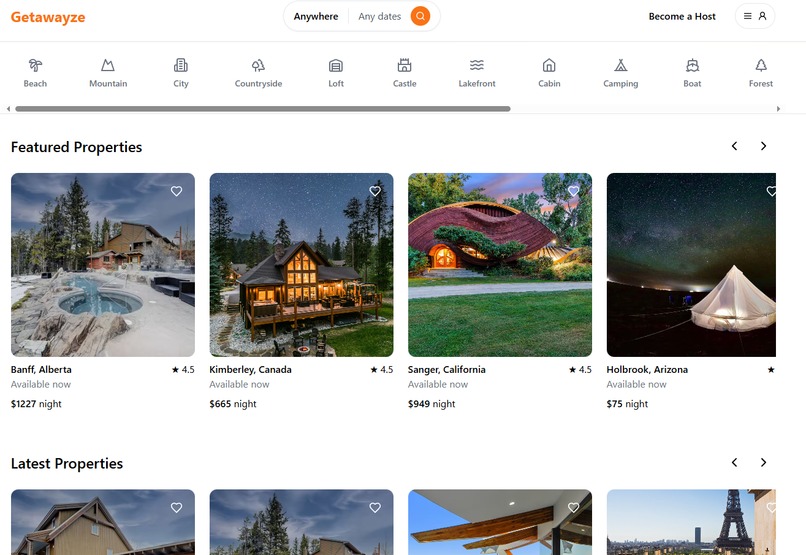The image size is (806, 555).
Task: Click the Sanger, California title
Action: click(x=447, y=369)
